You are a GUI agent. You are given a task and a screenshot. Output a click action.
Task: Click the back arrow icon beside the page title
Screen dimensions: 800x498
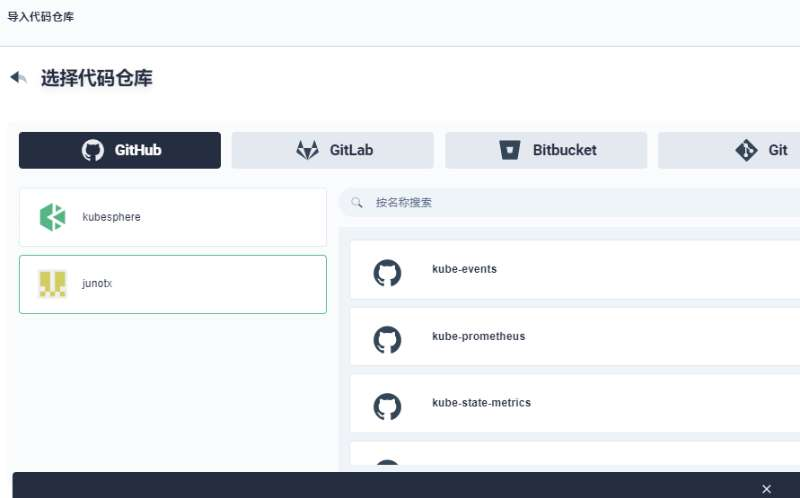tap(18, 78)
